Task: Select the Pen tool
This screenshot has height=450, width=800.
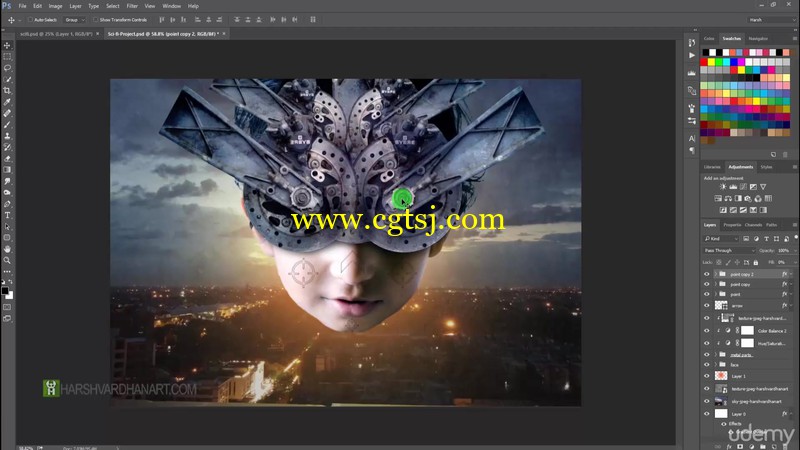Action: pyautogui.click(x=7, y=204)
